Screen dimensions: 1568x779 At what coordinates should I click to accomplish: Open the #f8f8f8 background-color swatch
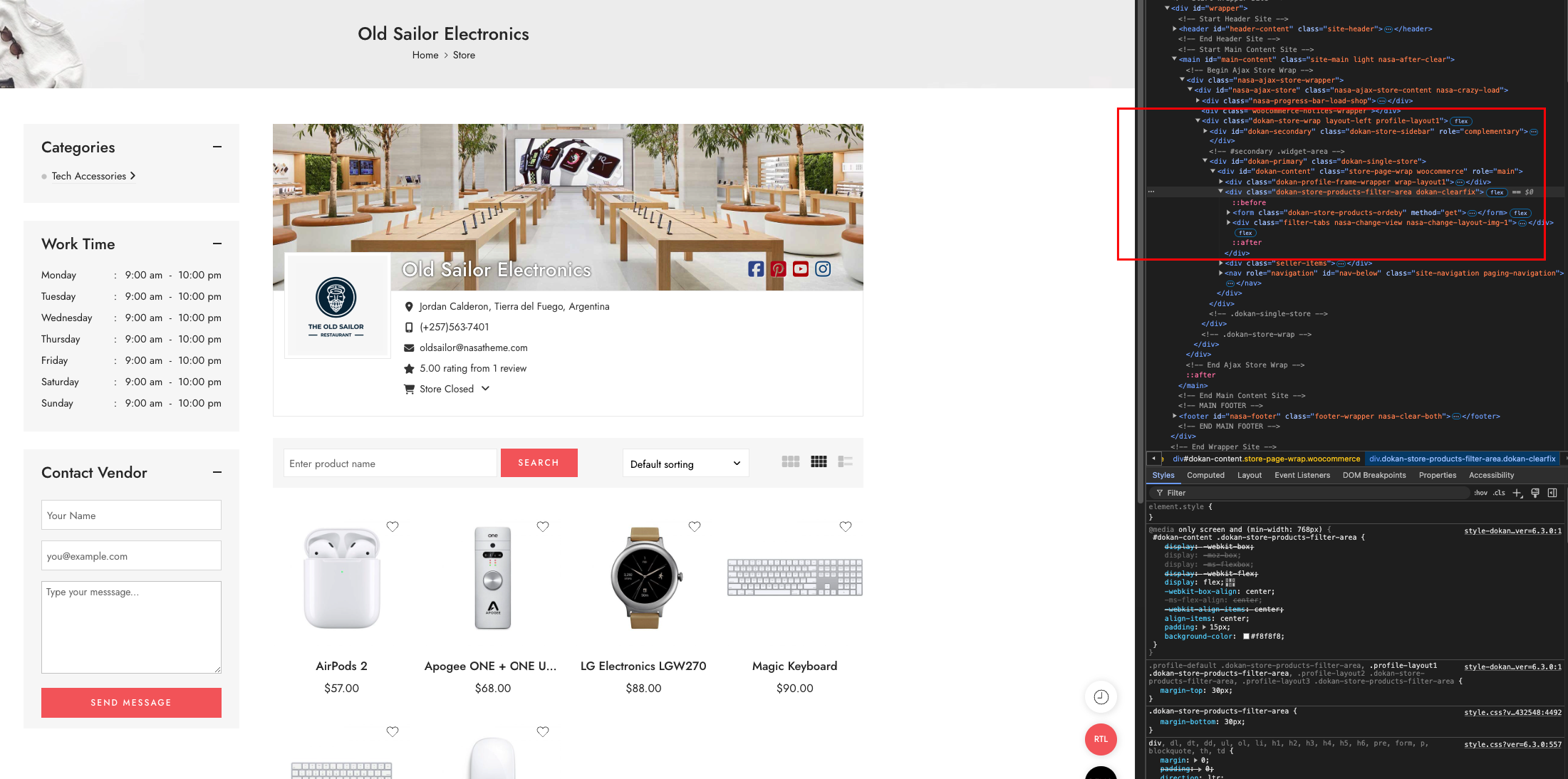[1246, 637]
